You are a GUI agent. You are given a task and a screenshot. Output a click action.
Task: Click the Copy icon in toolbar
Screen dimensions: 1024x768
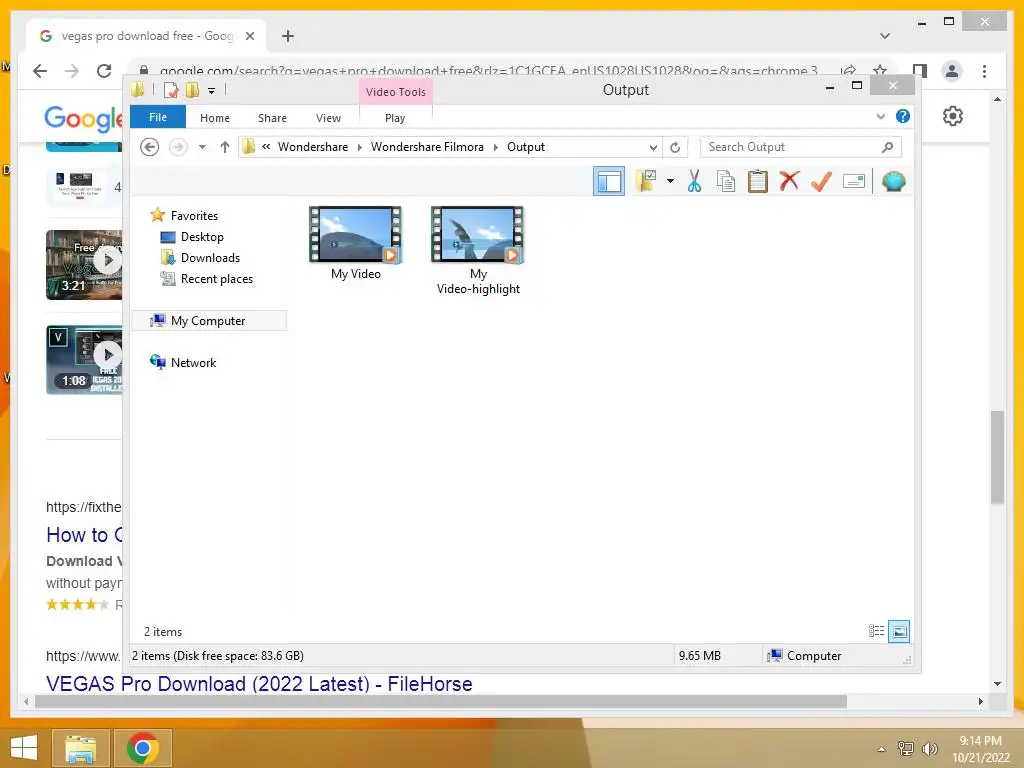coord(726,181)
